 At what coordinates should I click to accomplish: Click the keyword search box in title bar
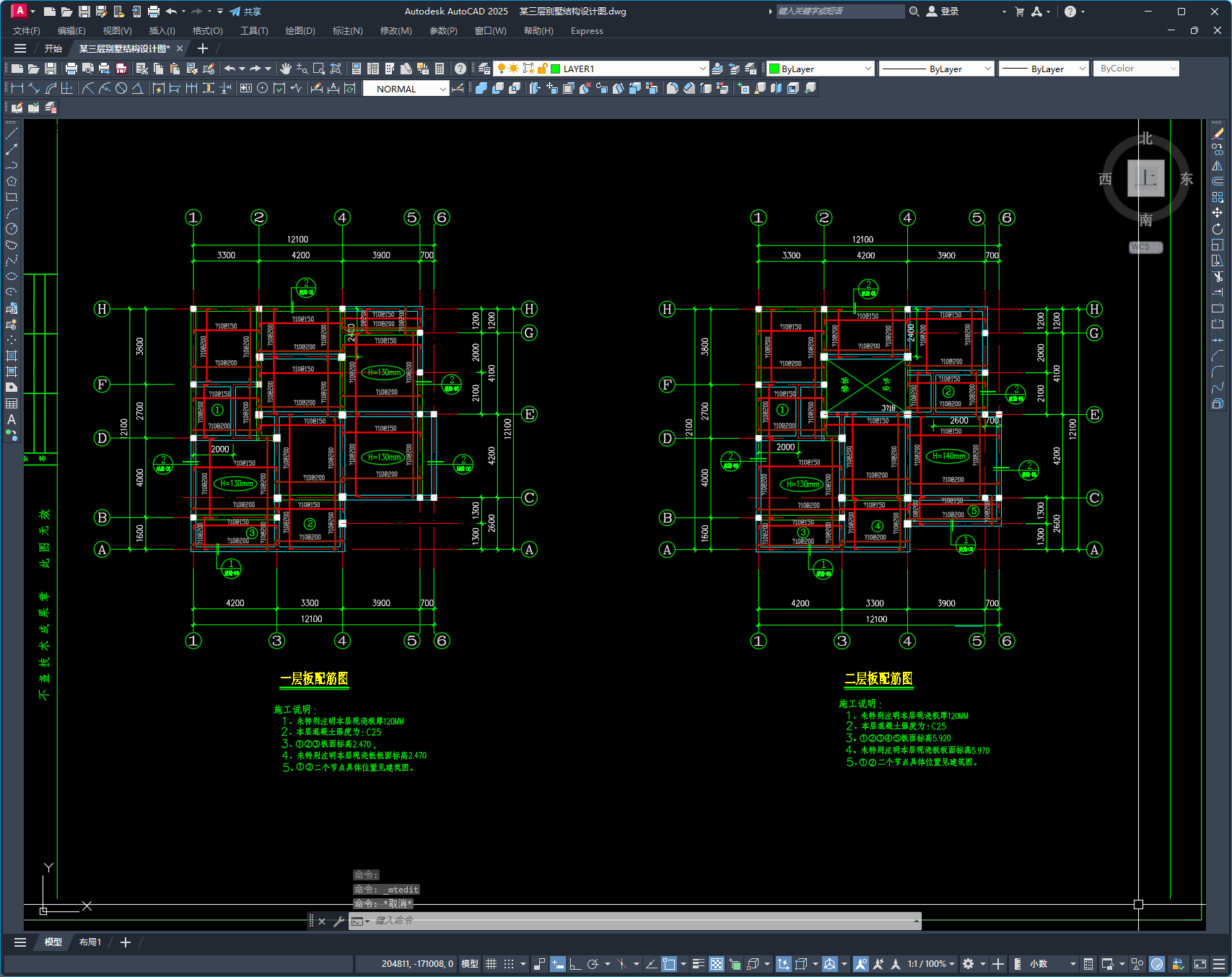839,12
